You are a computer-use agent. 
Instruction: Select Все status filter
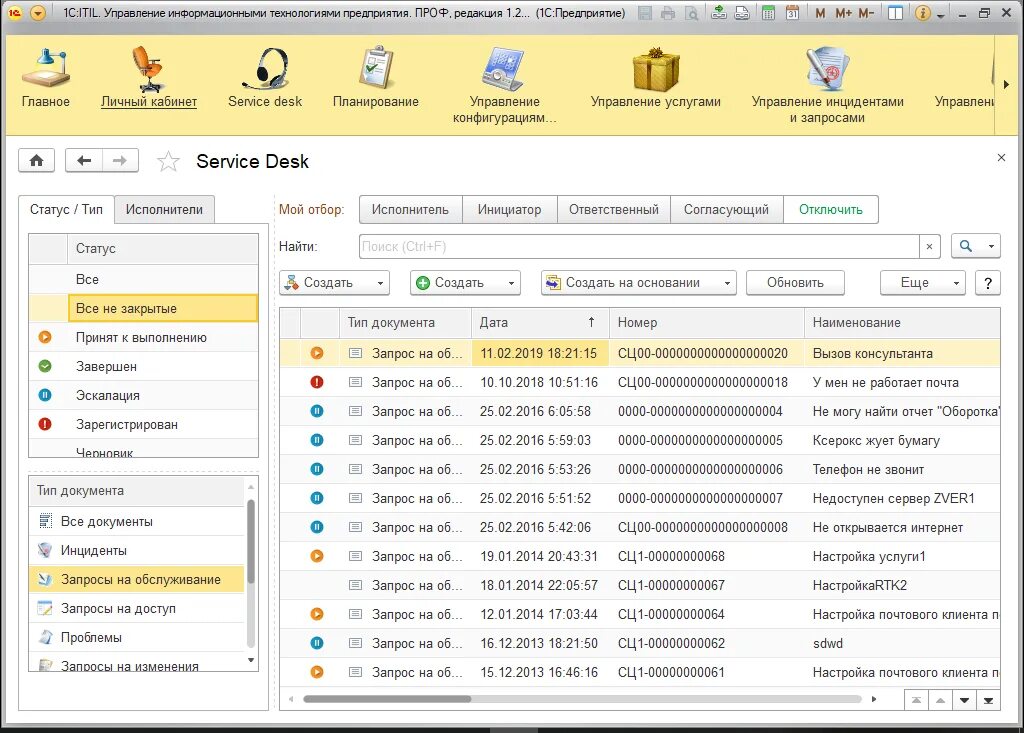[144, 279]
